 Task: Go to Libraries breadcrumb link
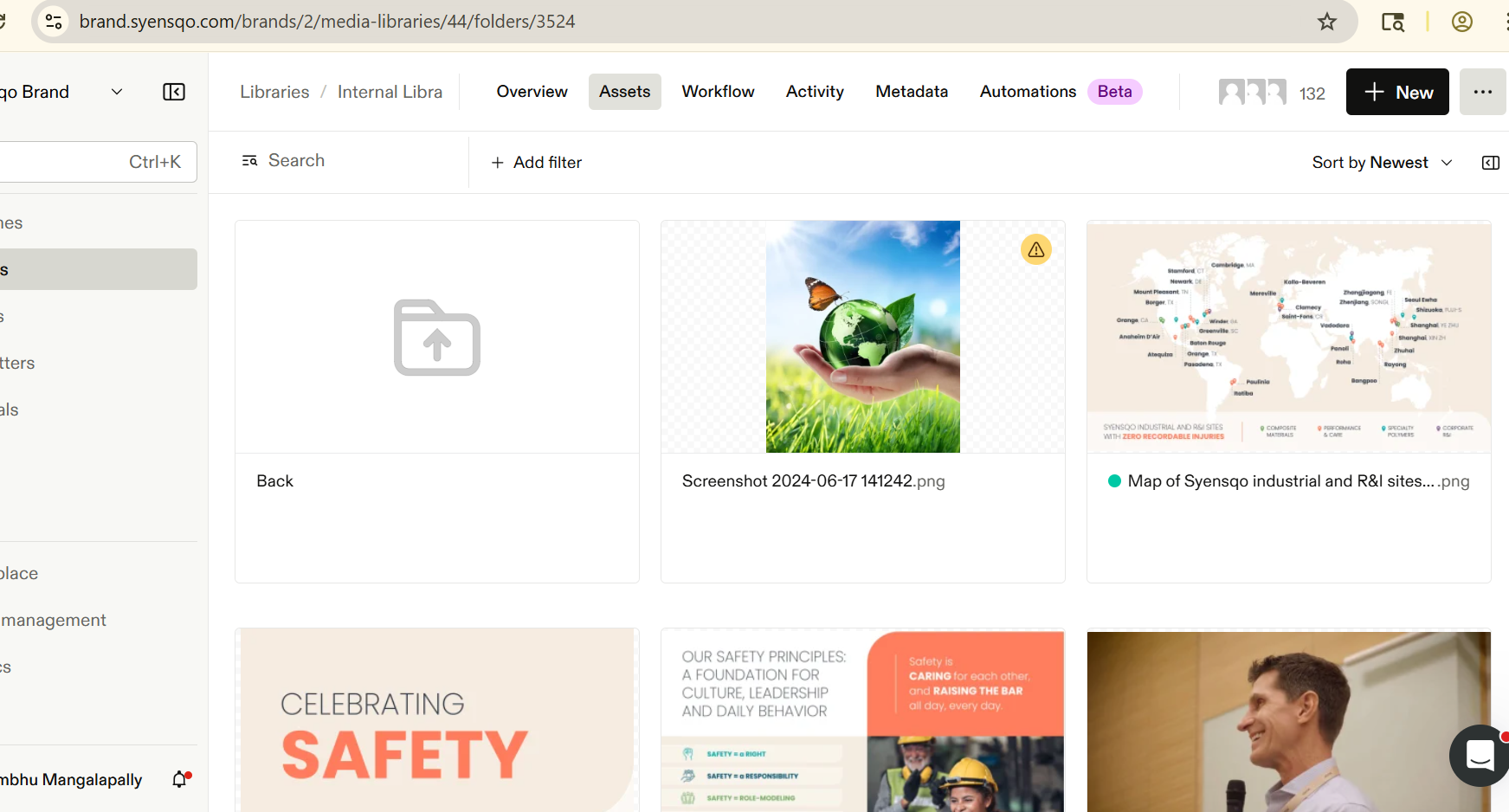[274, 92]
